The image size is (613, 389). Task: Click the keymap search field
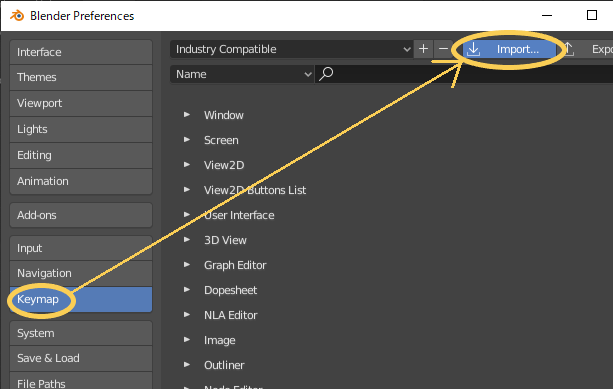pos(464,74)
